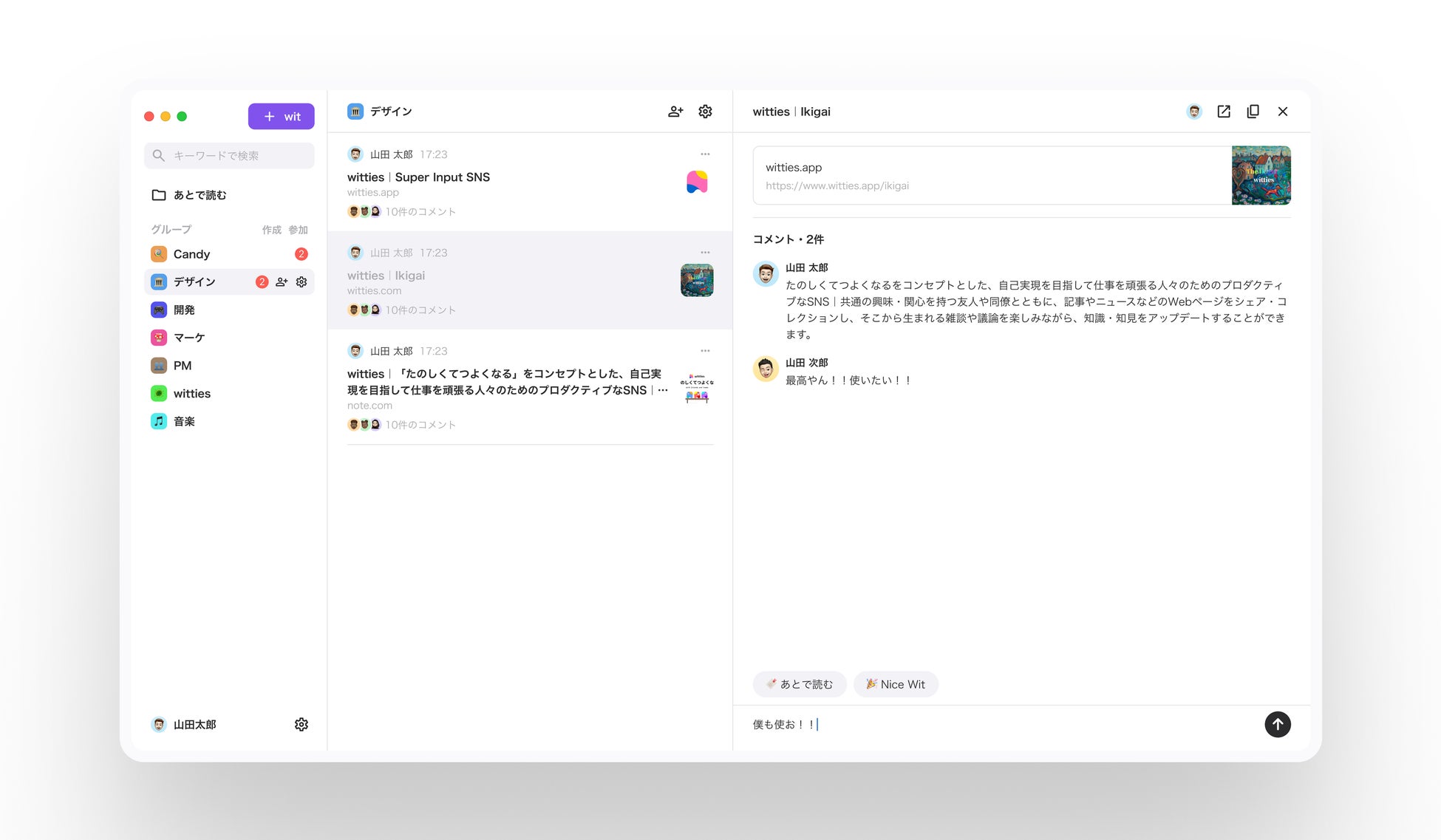Select the 参加 group filter
This screenshot has width=1441, height=840.
pos(298,230)
